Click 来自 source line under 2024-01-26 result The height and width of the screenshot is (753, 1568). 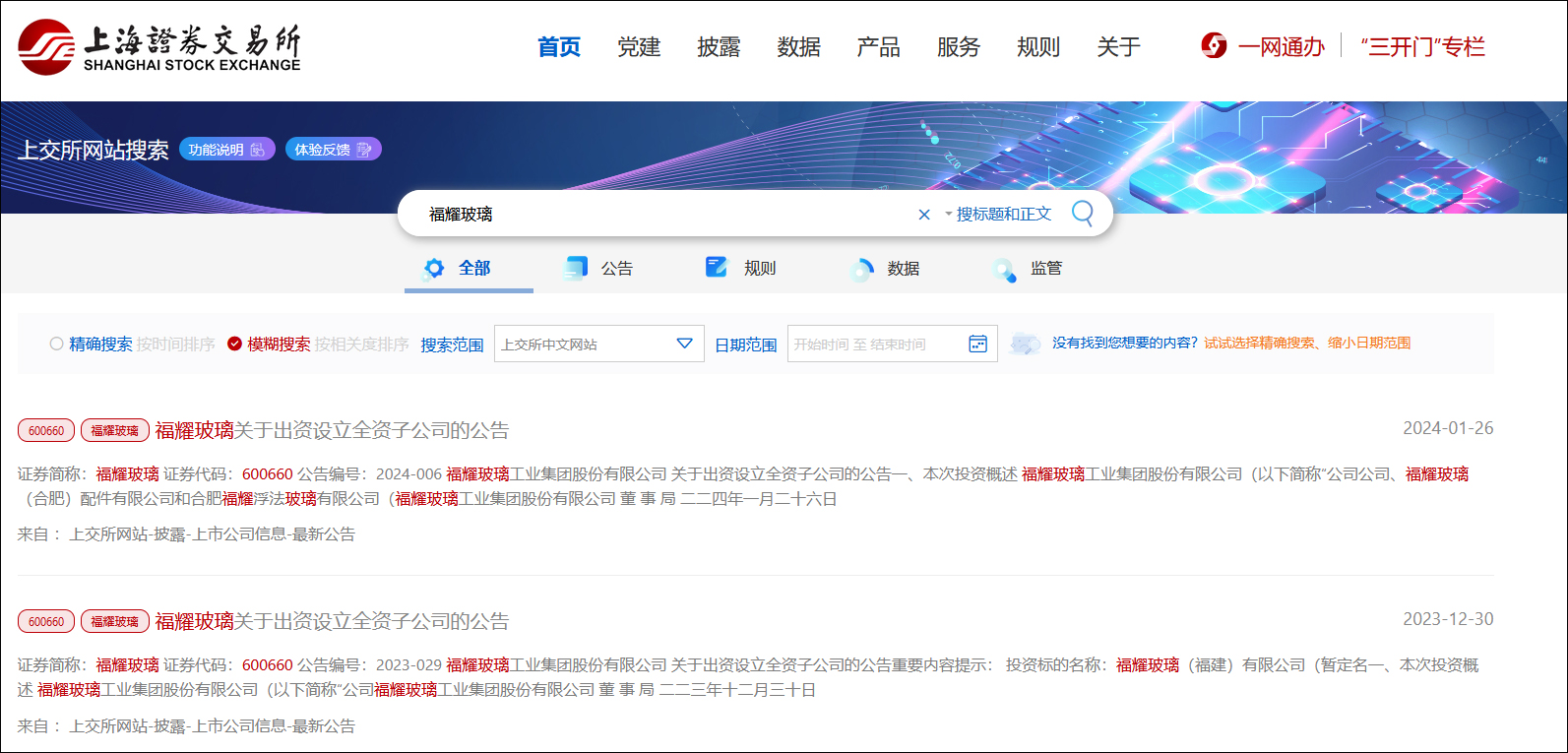pos(186,534)
